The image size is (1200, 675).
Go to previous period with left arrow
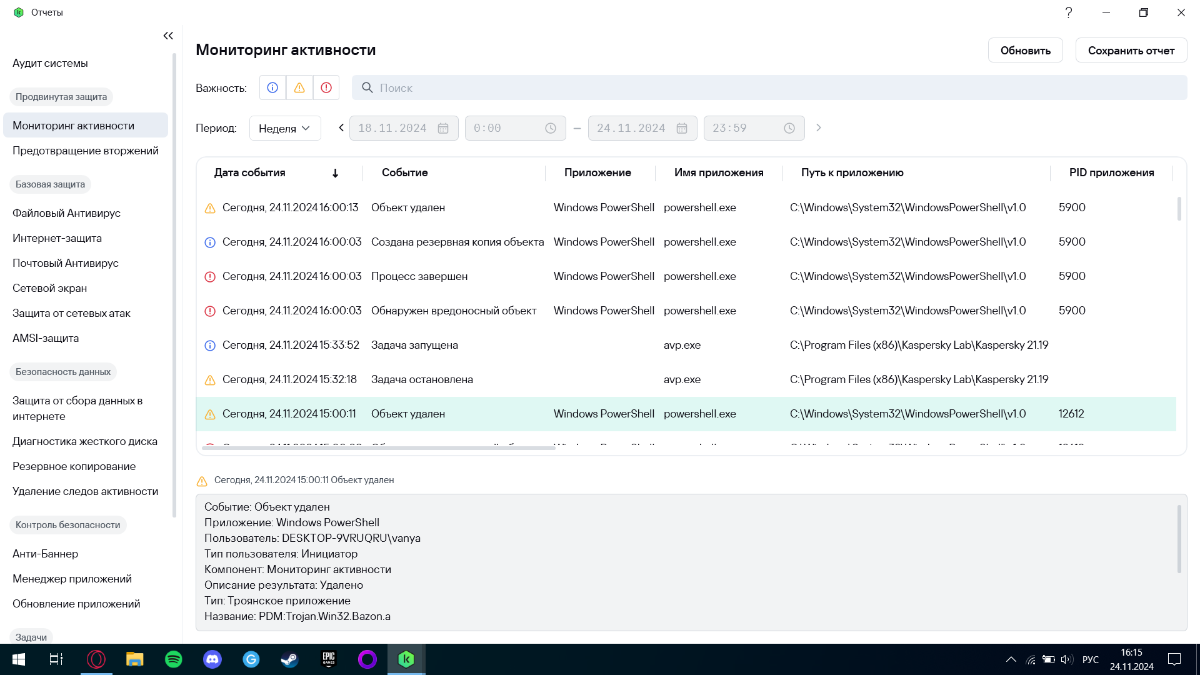pyautogui.click(x=341, y=128)
